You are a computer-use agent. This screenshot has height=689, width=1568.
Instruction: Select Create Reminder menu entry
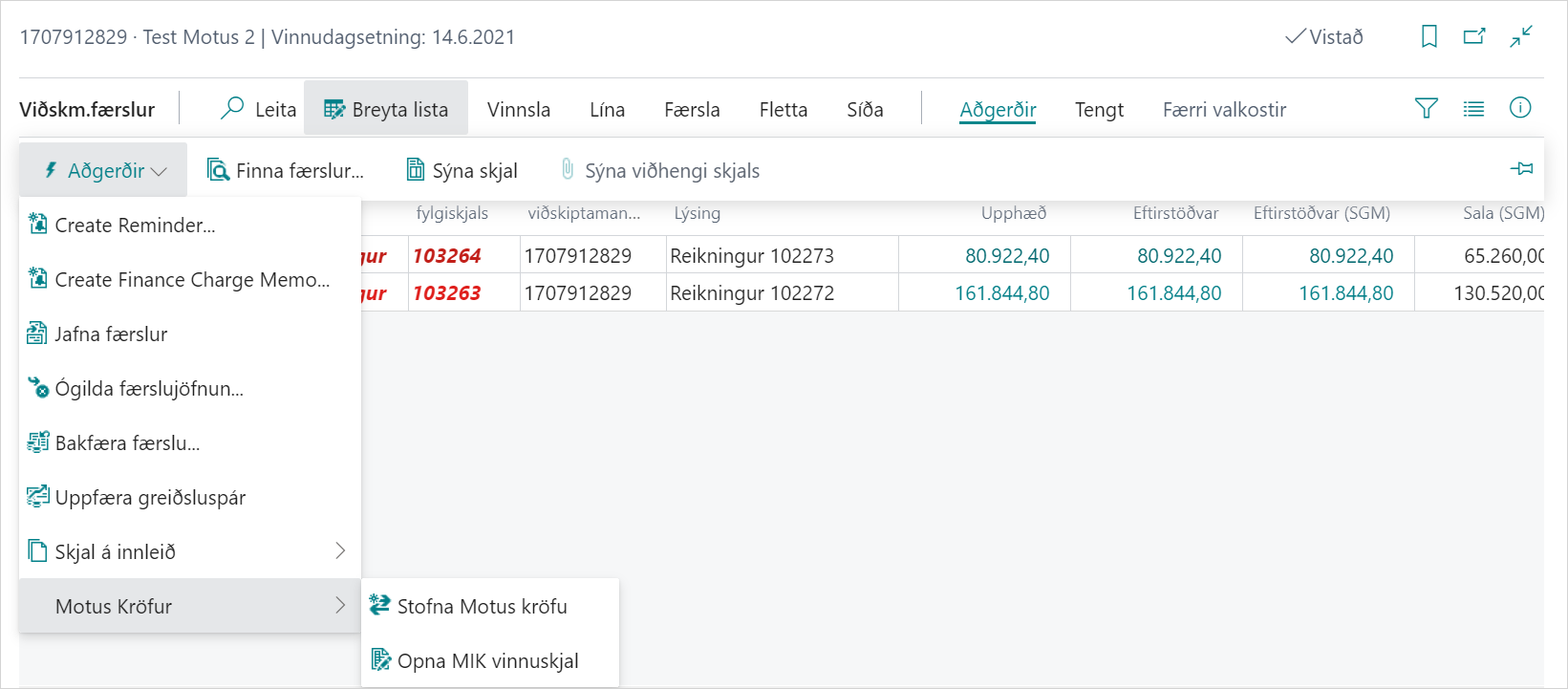click(x=135, y=226)
